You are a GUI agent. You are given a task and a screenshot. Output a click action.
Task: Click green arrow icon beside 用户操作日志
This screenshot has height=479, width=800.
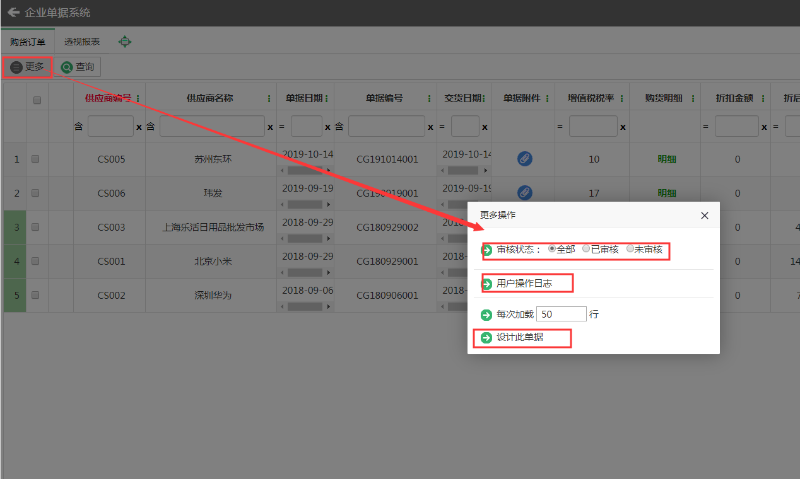coord(487,284)
